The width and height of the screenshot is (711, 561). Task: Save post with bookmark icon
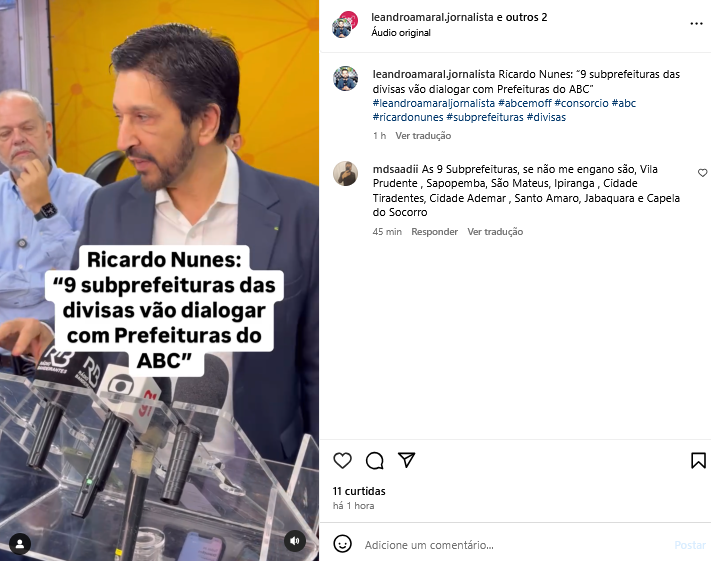(x=698, y=460)
